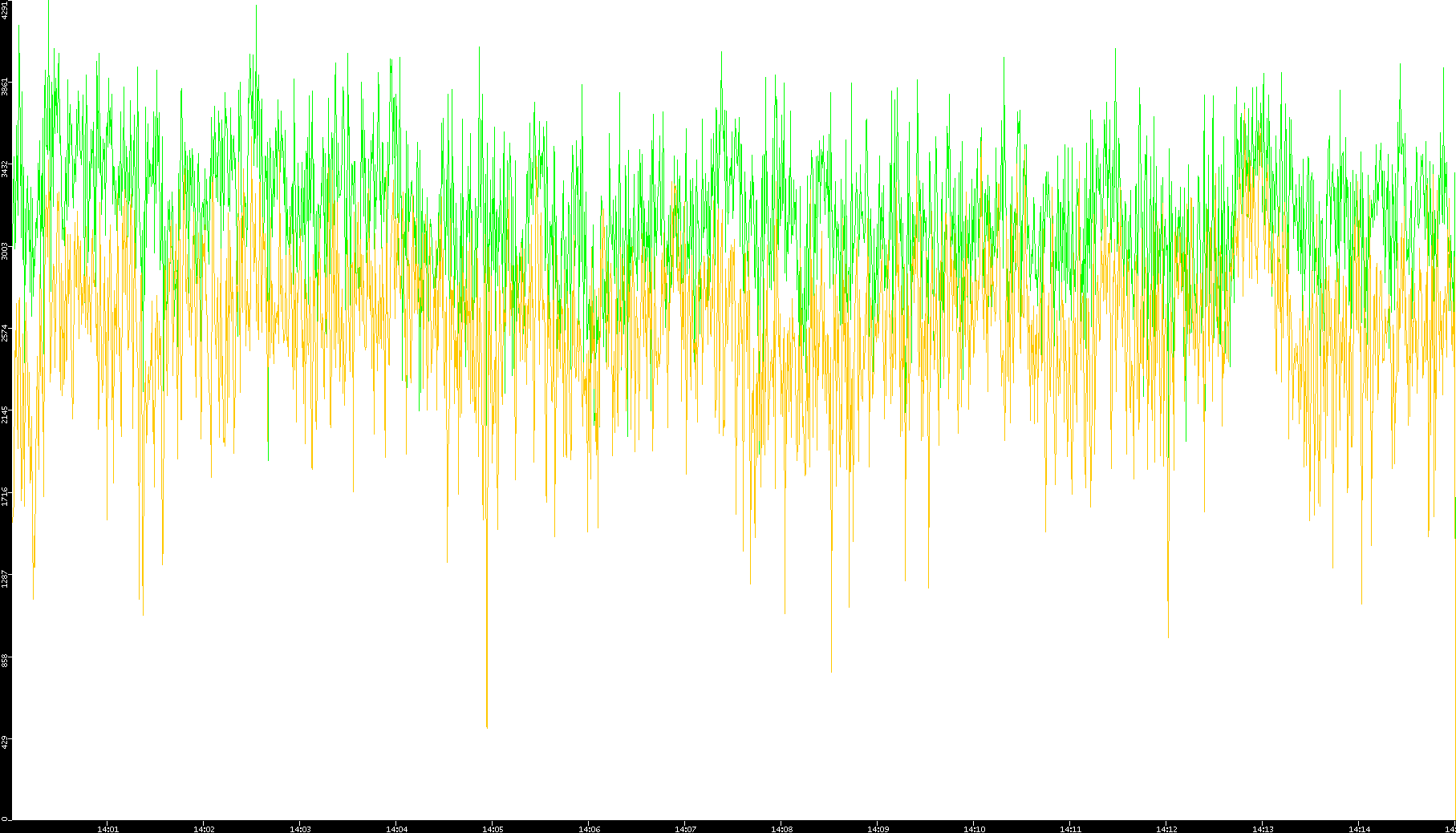The width and height of the screenshot is (1456, 833).
Task: Click the lowest orange spike tip near 14:05
Action: pos(487,726)
